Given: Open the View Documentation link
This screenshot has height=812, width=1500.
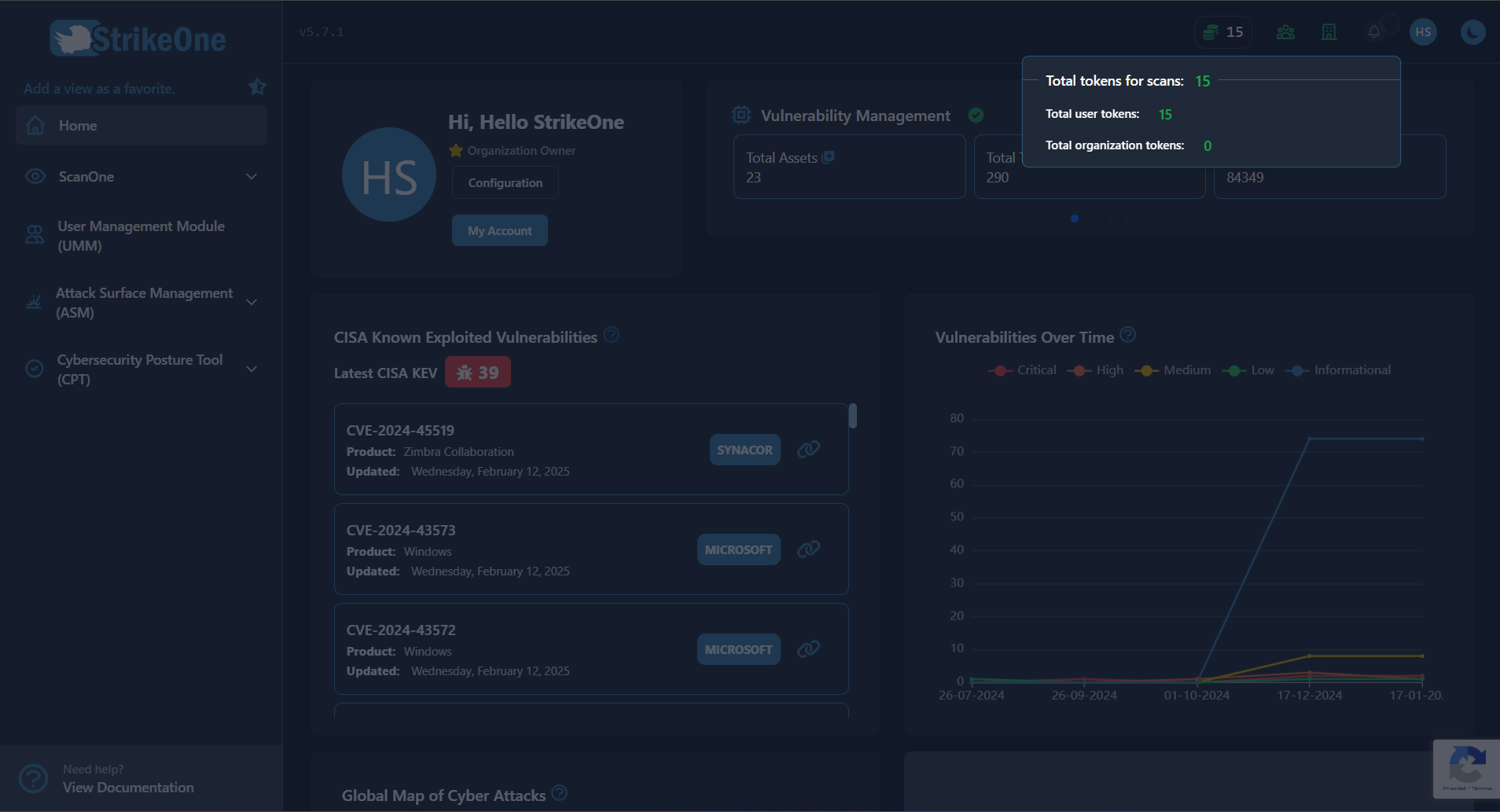Looking at the screenshot, I should pos(127,787).
